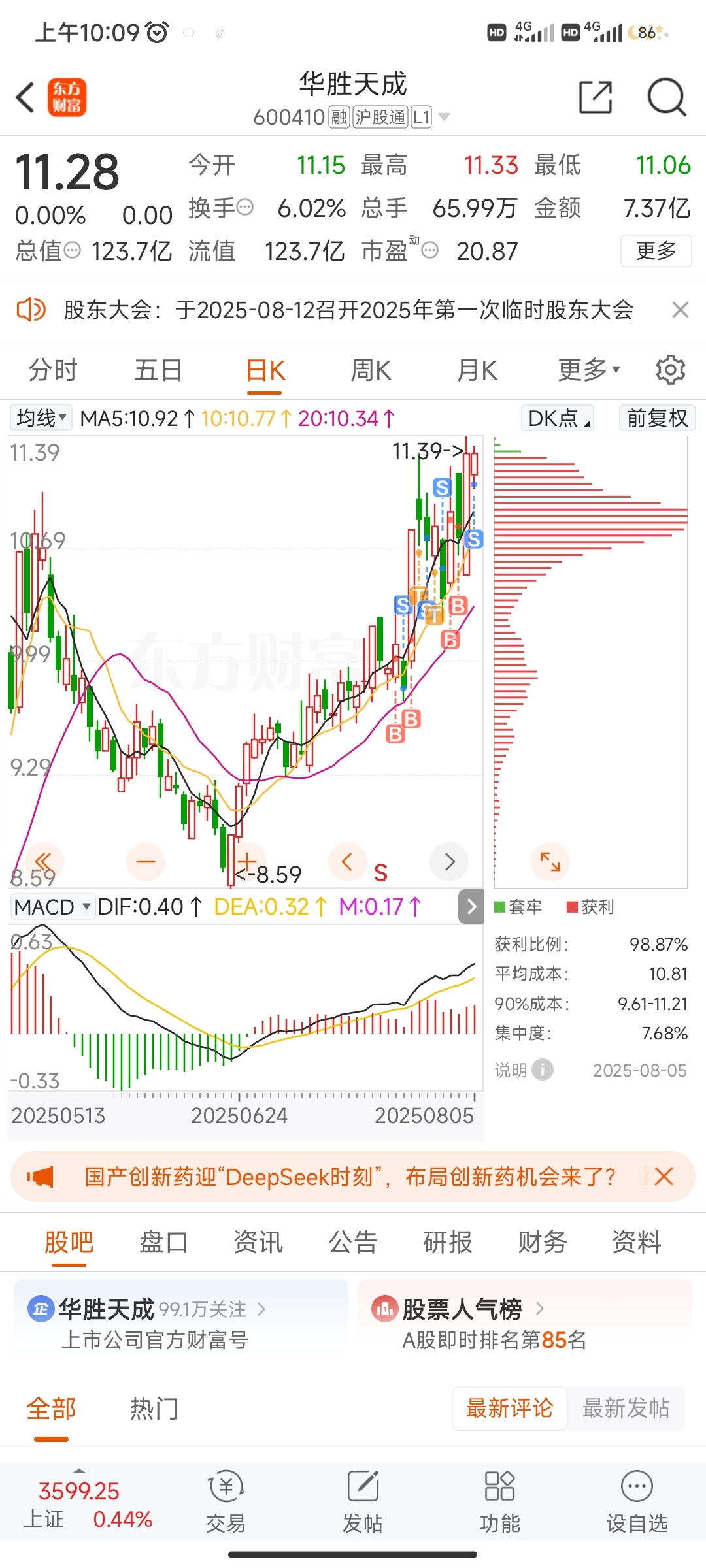The height and width of the screenshot is (1568, 706).
Task: Tap A股即时排名第85名 text
Action: pos(494,1340)
